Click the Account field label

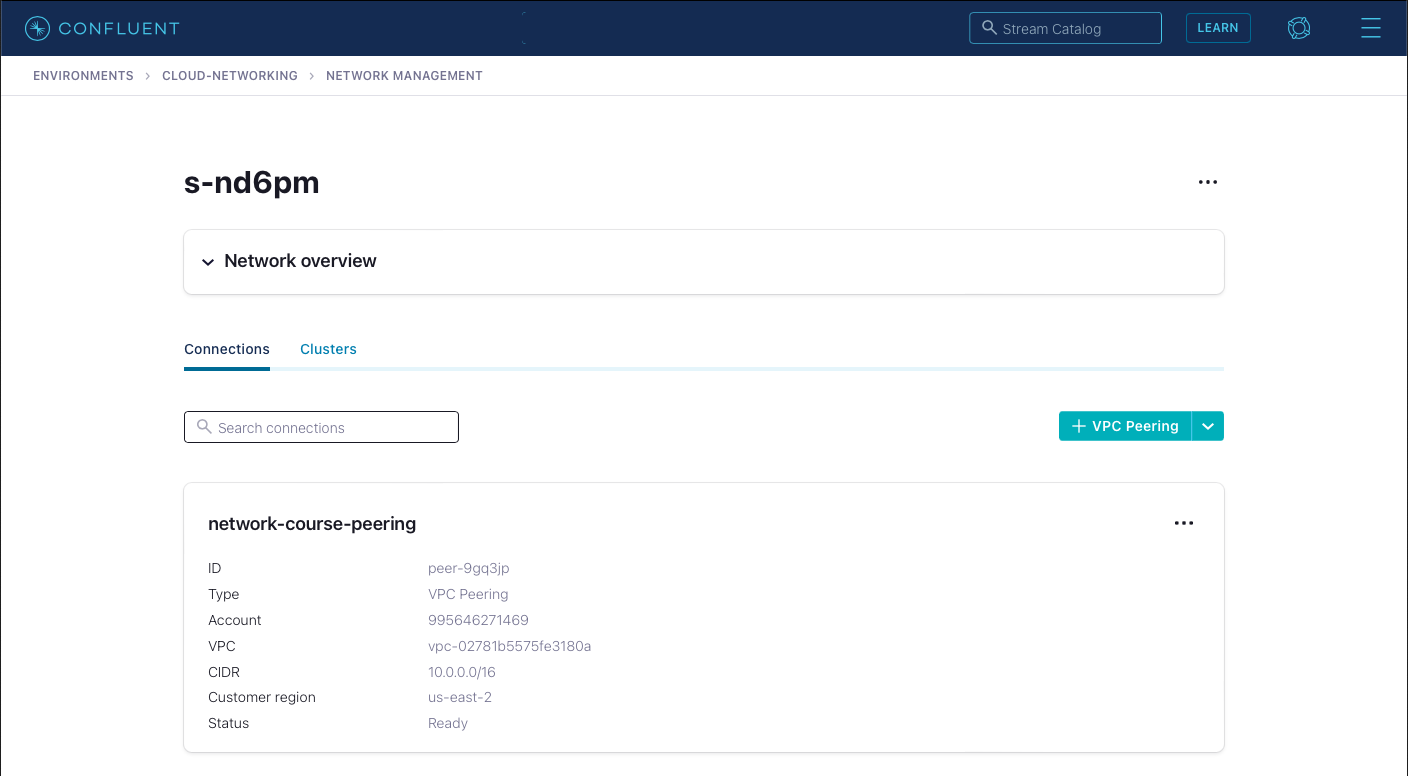coord(235,620)
